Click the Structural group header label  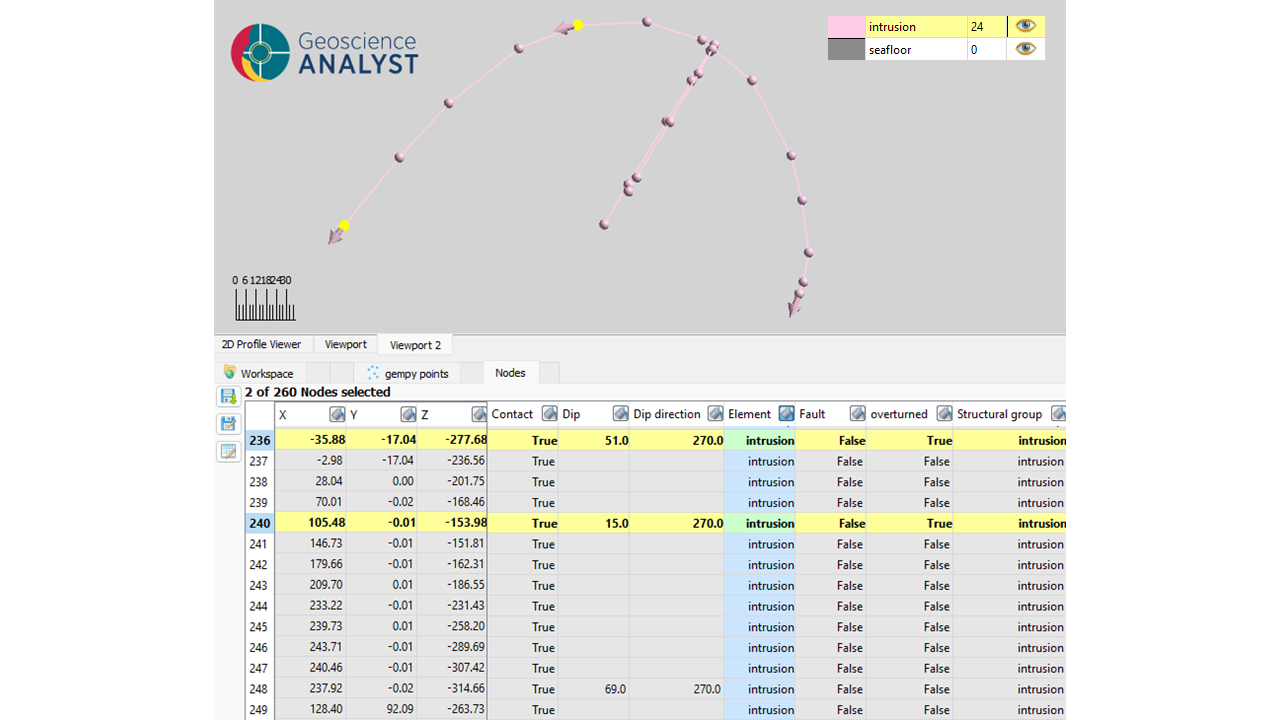tap(999, 414)
